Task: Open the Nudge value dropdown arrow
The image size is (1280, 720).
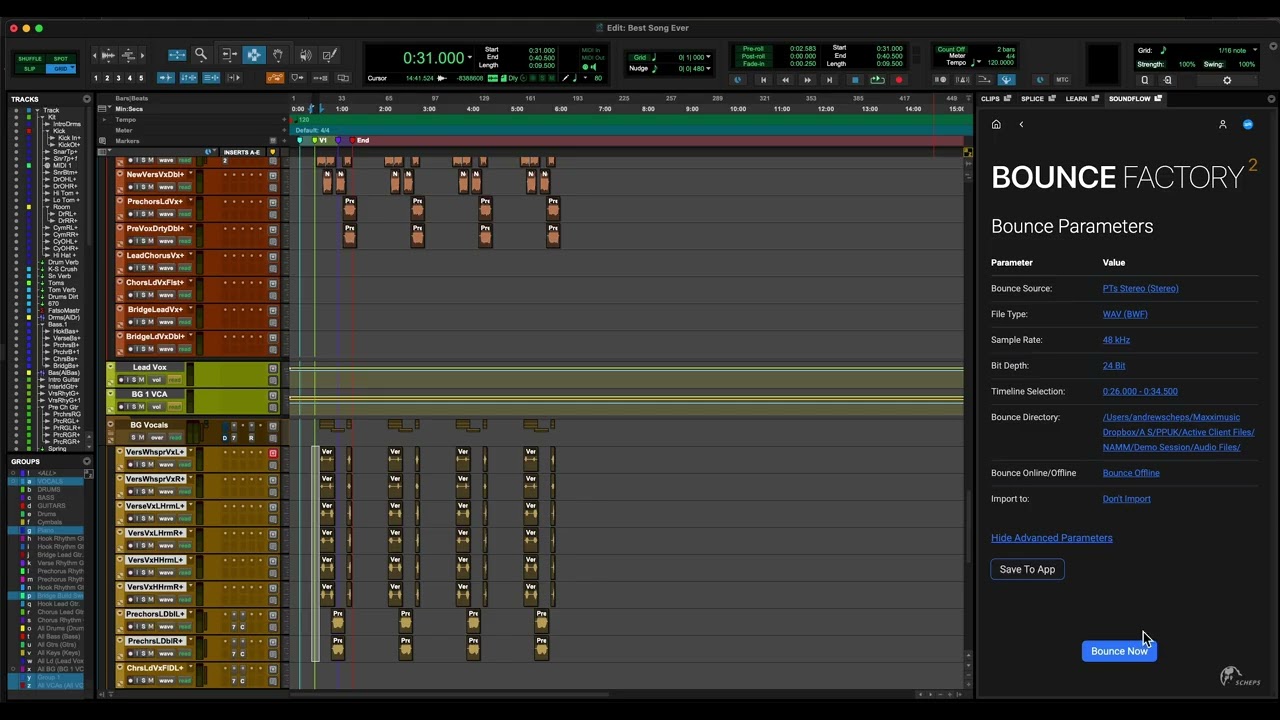Action: click(709, 68)
